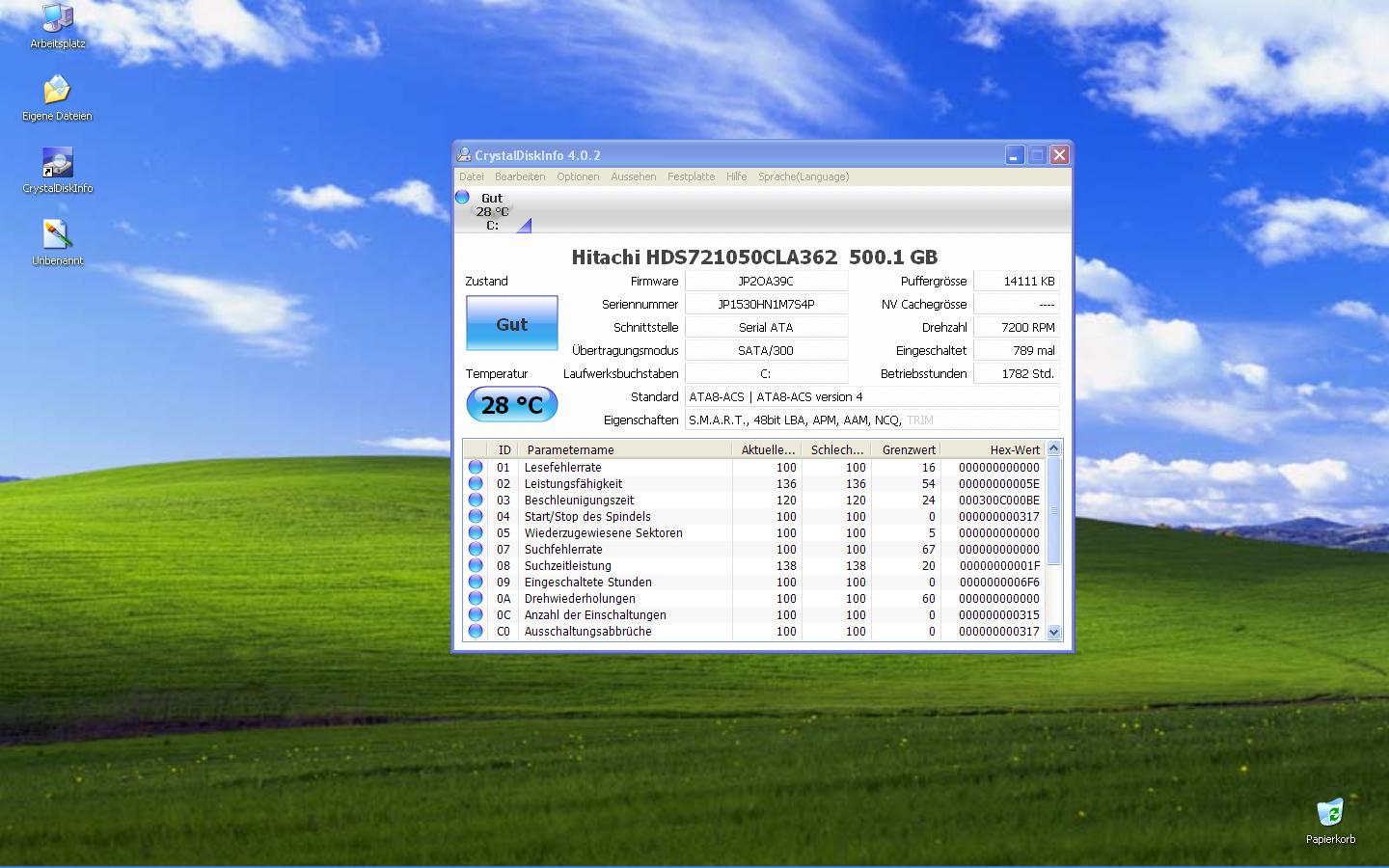Screen dimensions: 1389x868
Task: Click the Firmware value JP2OA39C field
Action: point(766,281)
